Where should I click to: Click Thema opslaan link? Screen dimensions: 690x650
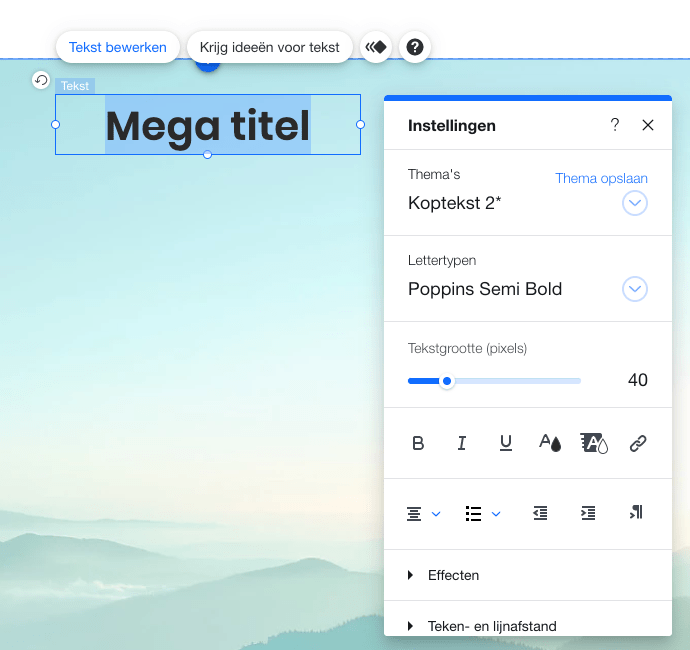coord(601,178)
